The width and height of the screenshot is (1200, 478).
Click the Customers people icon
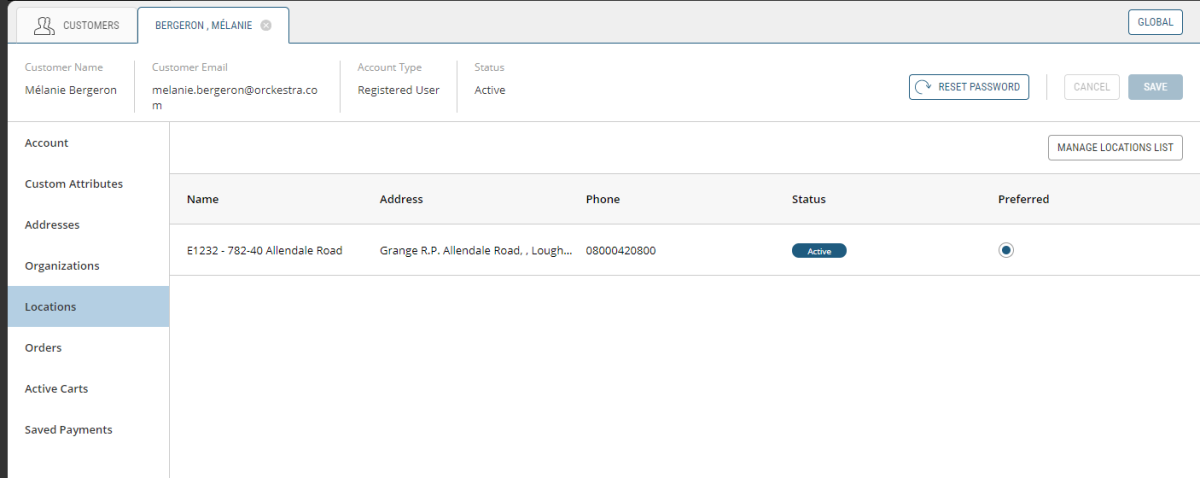(x=44, y=25)
